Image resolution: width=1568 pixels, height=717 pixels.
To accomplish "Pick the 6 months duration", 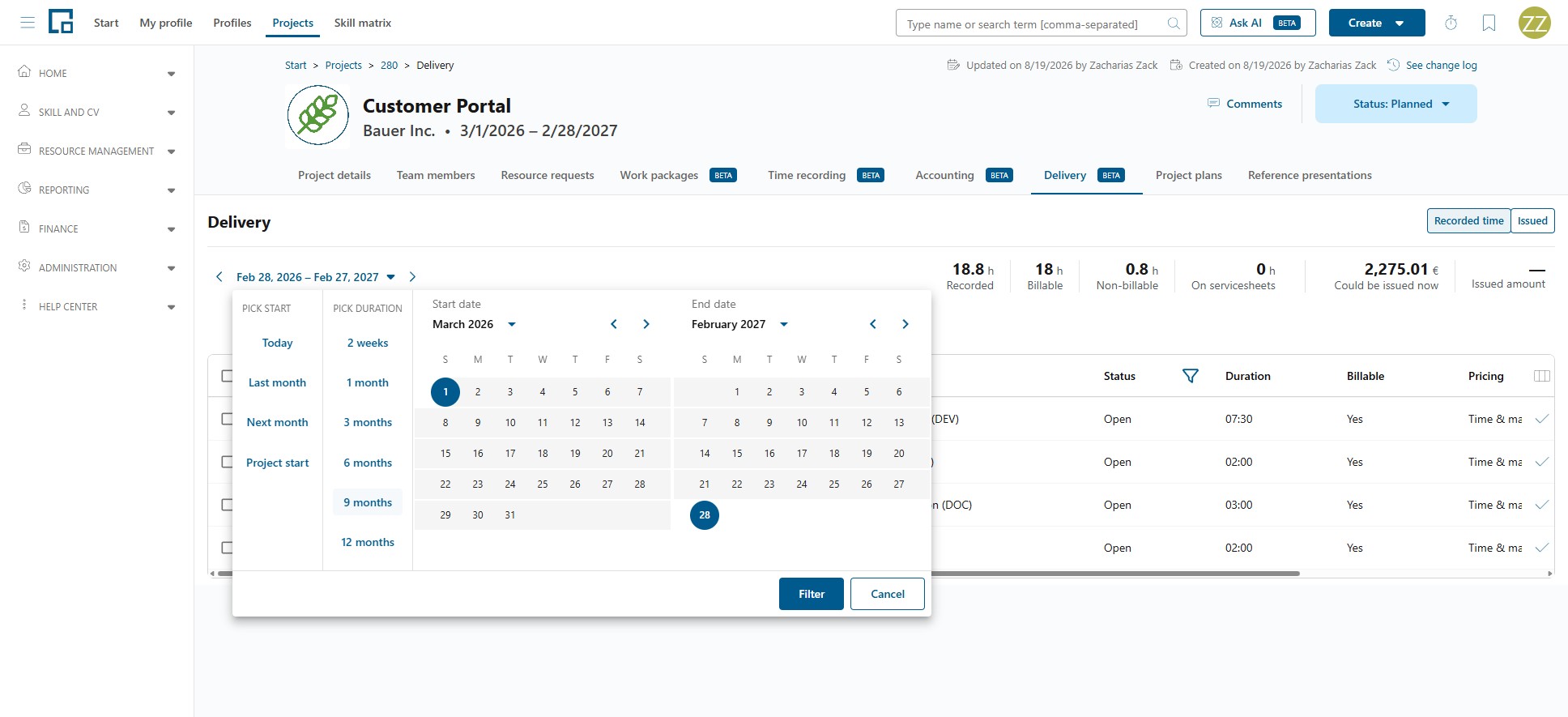I will click(x=368, y=463).
